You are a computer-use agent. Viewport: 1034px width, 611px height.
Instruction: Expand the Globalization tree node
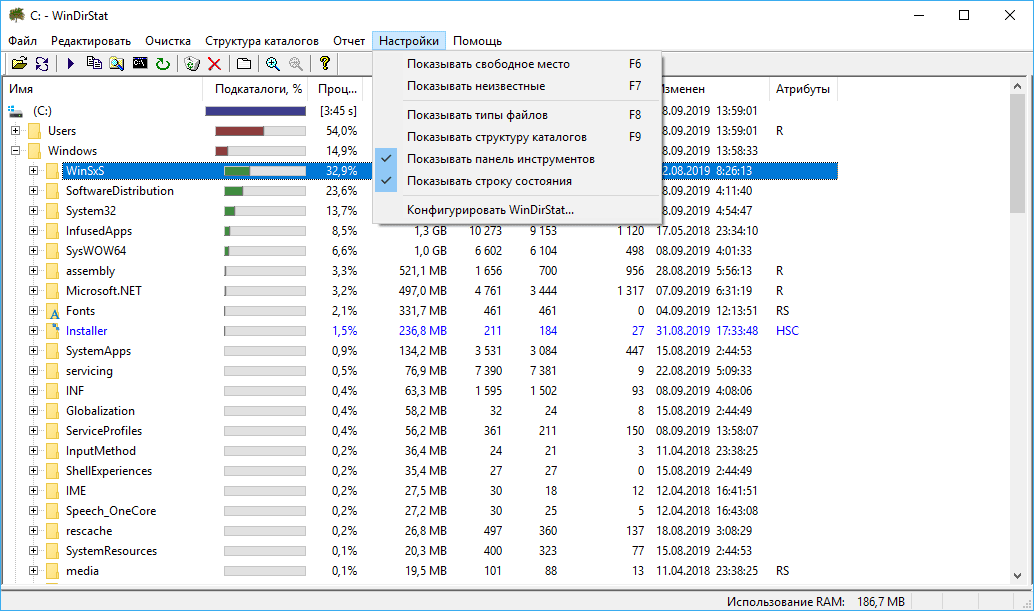pos(33,411)
